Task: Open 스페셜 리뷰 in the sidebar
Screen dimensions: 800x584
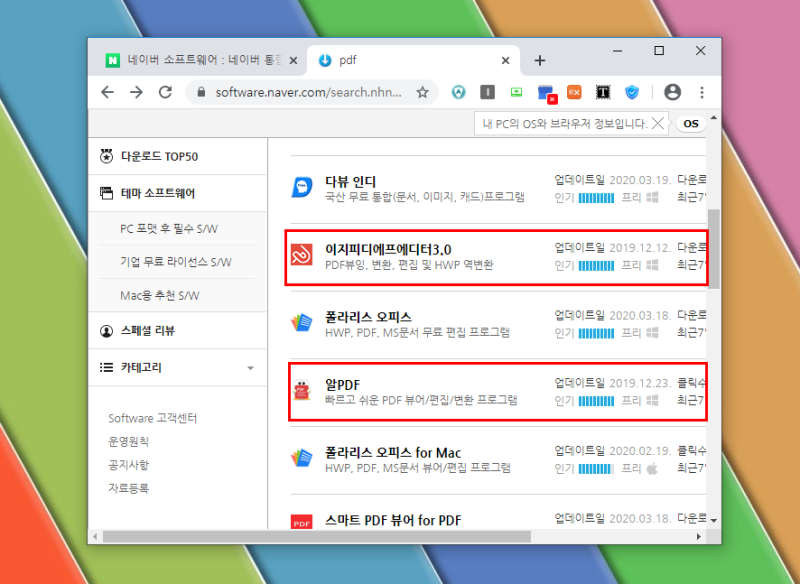Action: (147, 331)
